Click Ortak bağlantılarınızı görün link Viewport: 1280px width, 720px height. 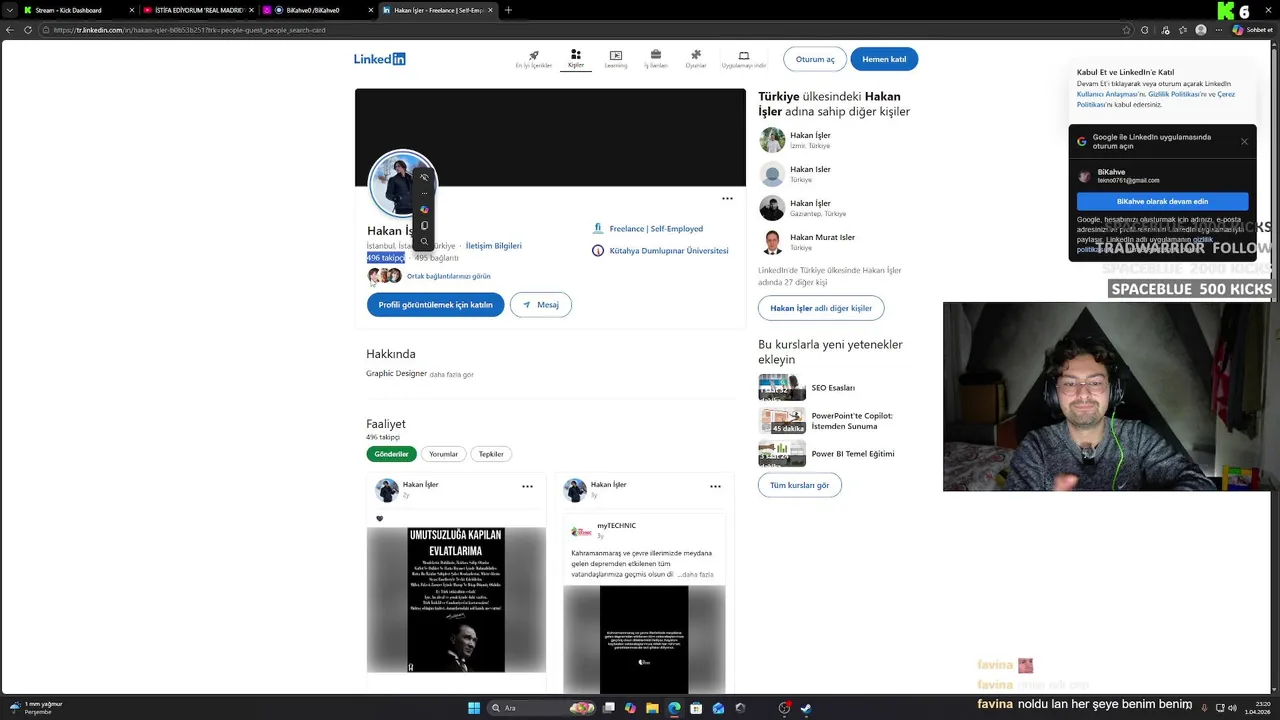tap(448, 276)
